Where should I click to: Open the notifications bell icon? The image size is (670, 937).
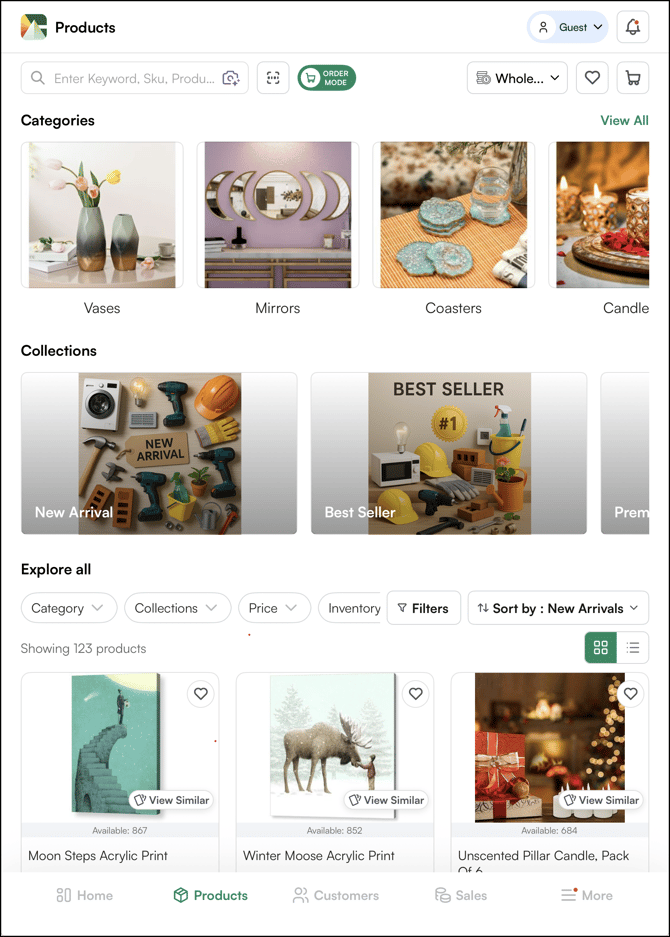632,27
